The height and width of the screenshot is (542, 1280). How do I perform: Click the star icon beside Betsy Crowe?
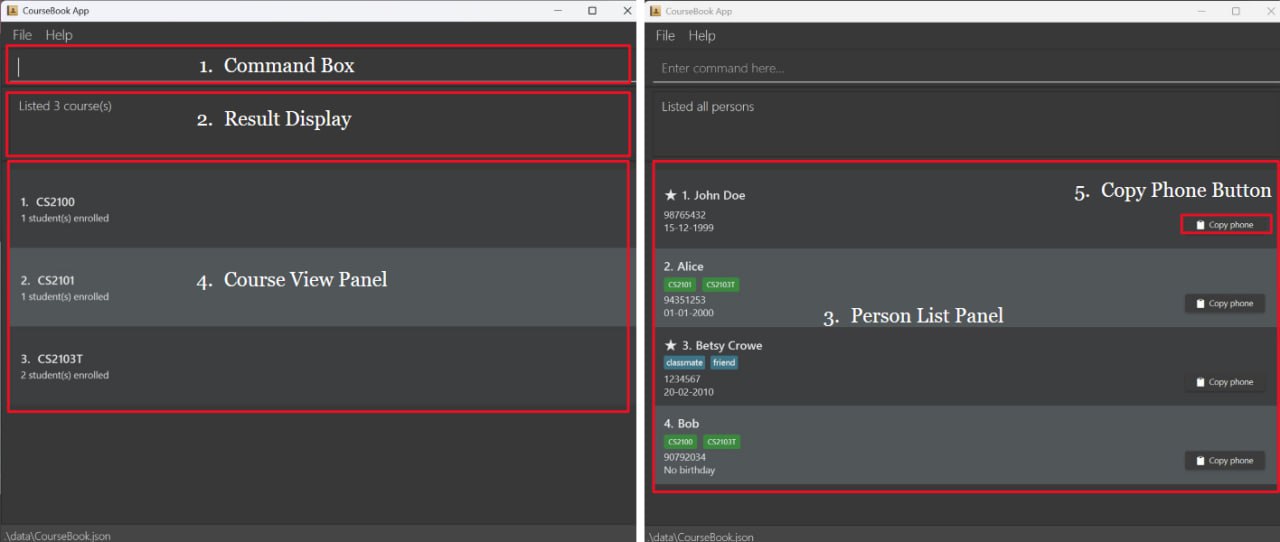670,345
